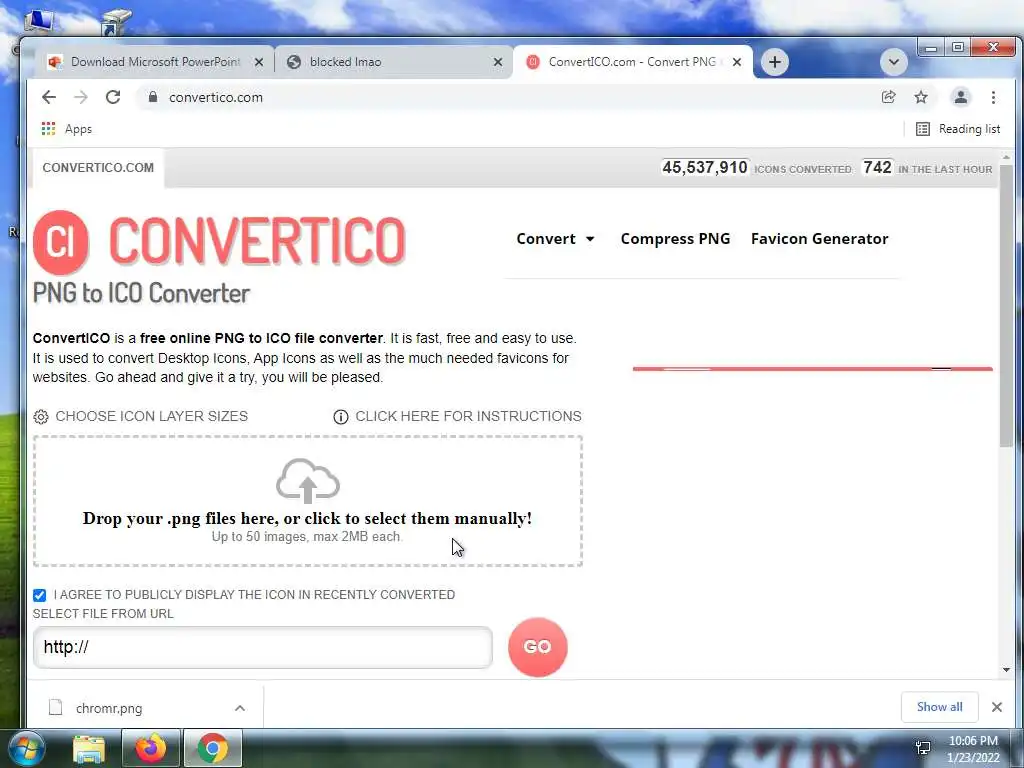Open the Compress PNG page
This screenshot has height=768, width=1024.
(675, 238)
